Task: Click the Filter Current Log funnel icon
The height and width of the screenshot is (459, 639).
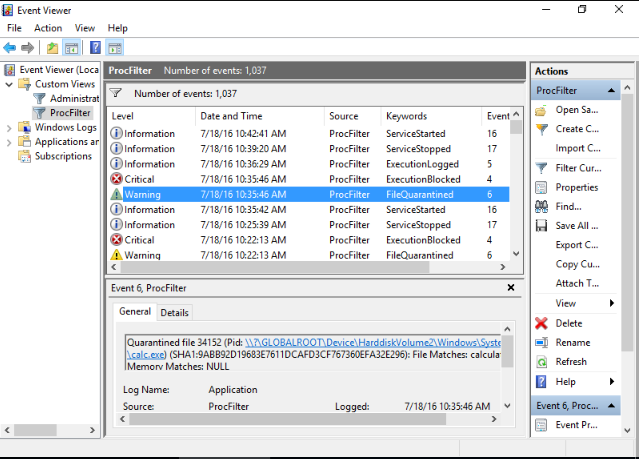Action: click(x=542, y=168)
